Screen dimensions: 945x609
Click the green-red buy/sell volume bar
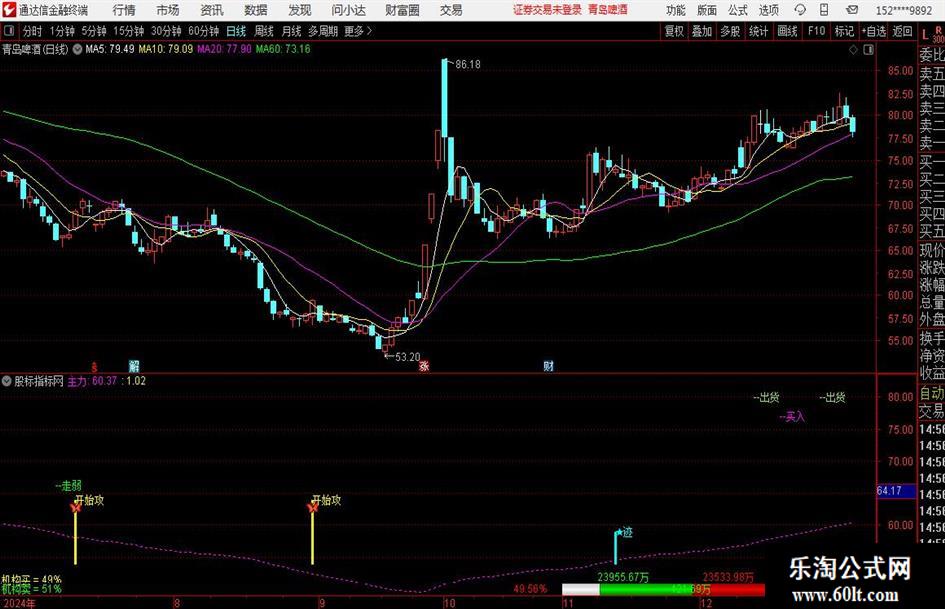coord(664,590)
